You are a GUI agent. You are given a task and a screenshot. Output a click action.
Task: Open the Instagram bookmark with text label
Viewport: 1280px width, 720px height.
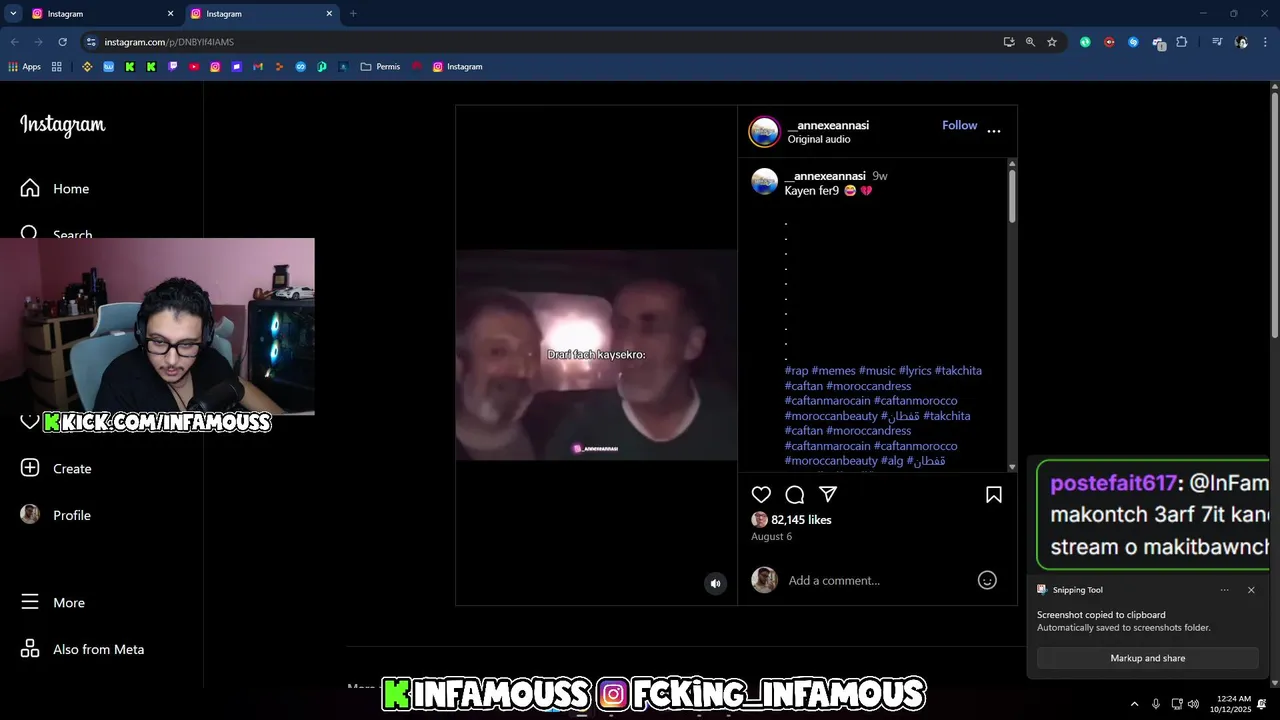[457, 67]
